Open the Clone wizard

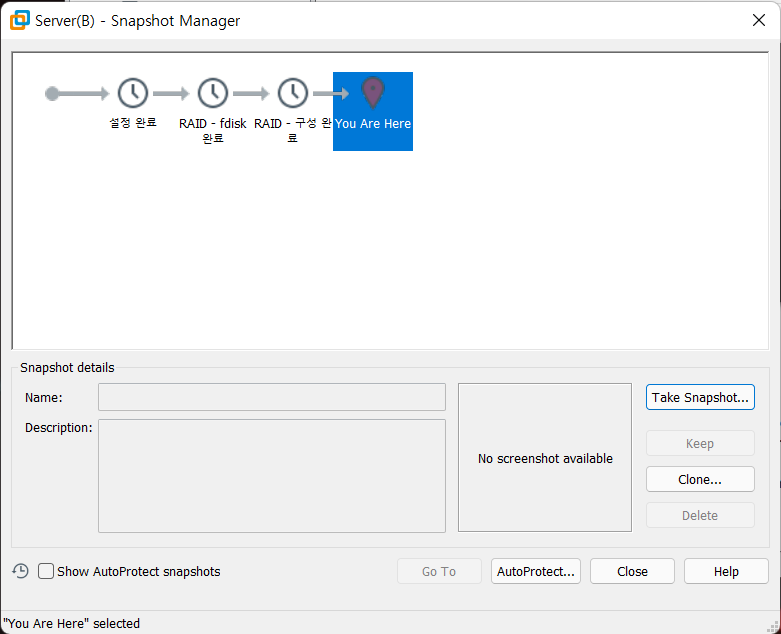tap(700, 479)
